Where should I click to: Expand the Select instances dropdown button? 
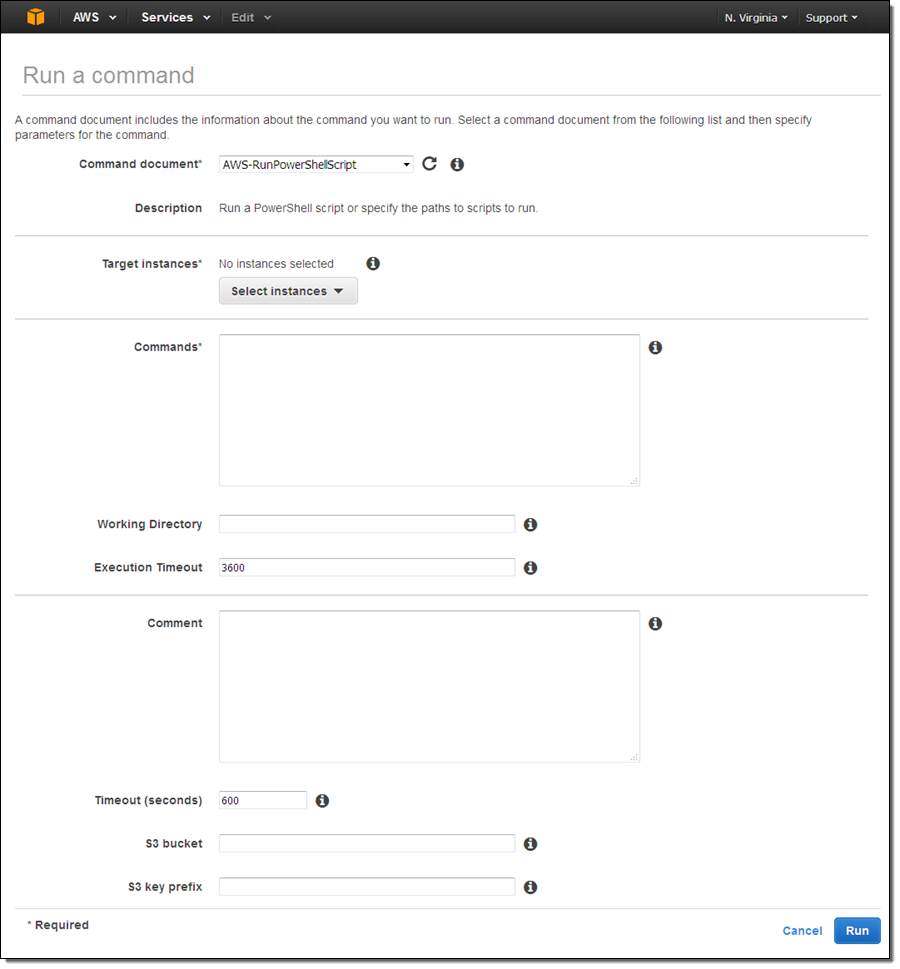pyautogui.click(x=288, y=291)
